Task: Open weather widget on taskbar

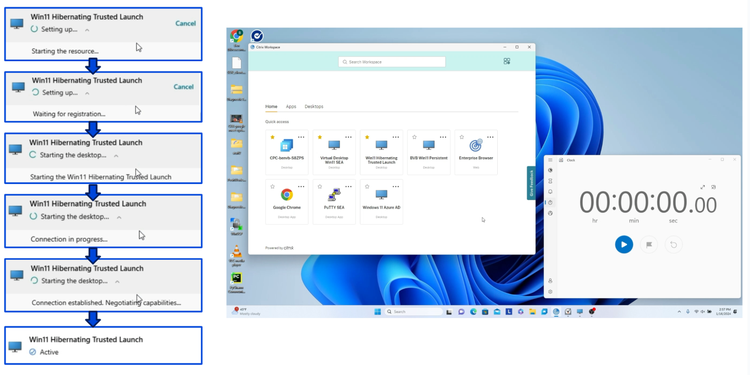Action: click(245, 311)
